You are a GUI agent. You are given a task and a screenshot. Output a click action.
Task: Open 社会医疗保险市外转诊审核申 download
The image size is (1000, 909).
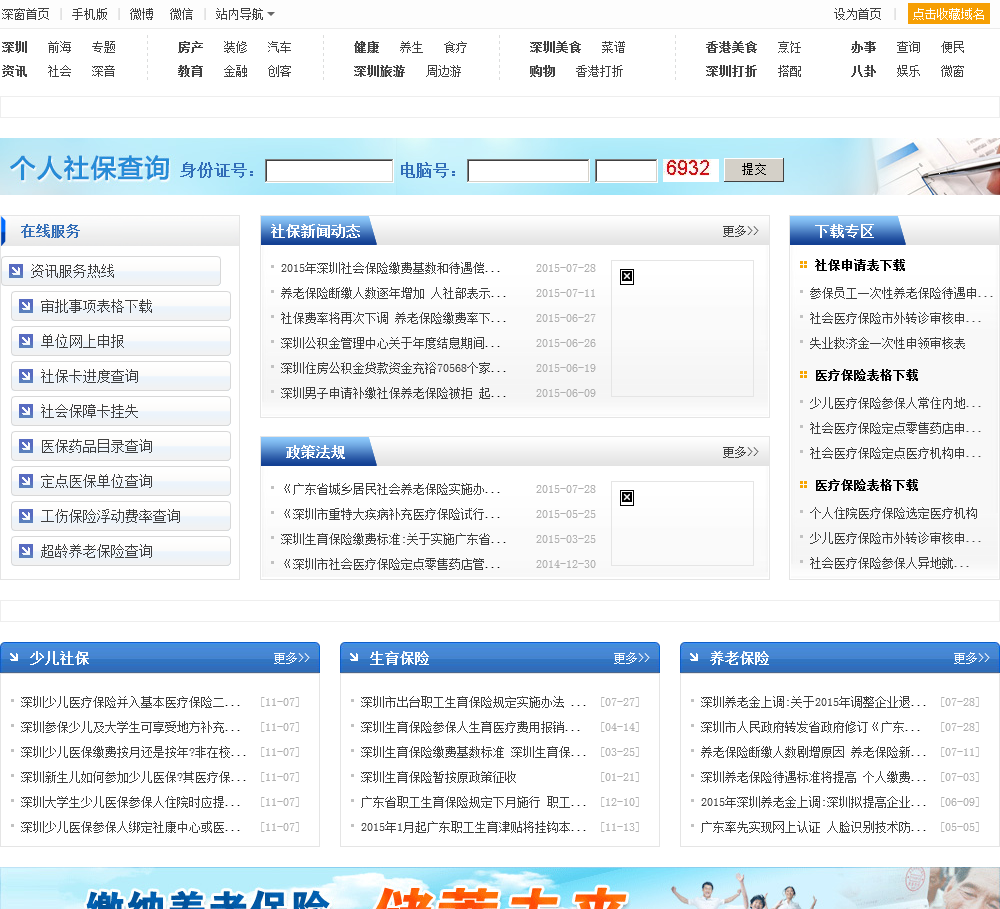click(895, 318)
